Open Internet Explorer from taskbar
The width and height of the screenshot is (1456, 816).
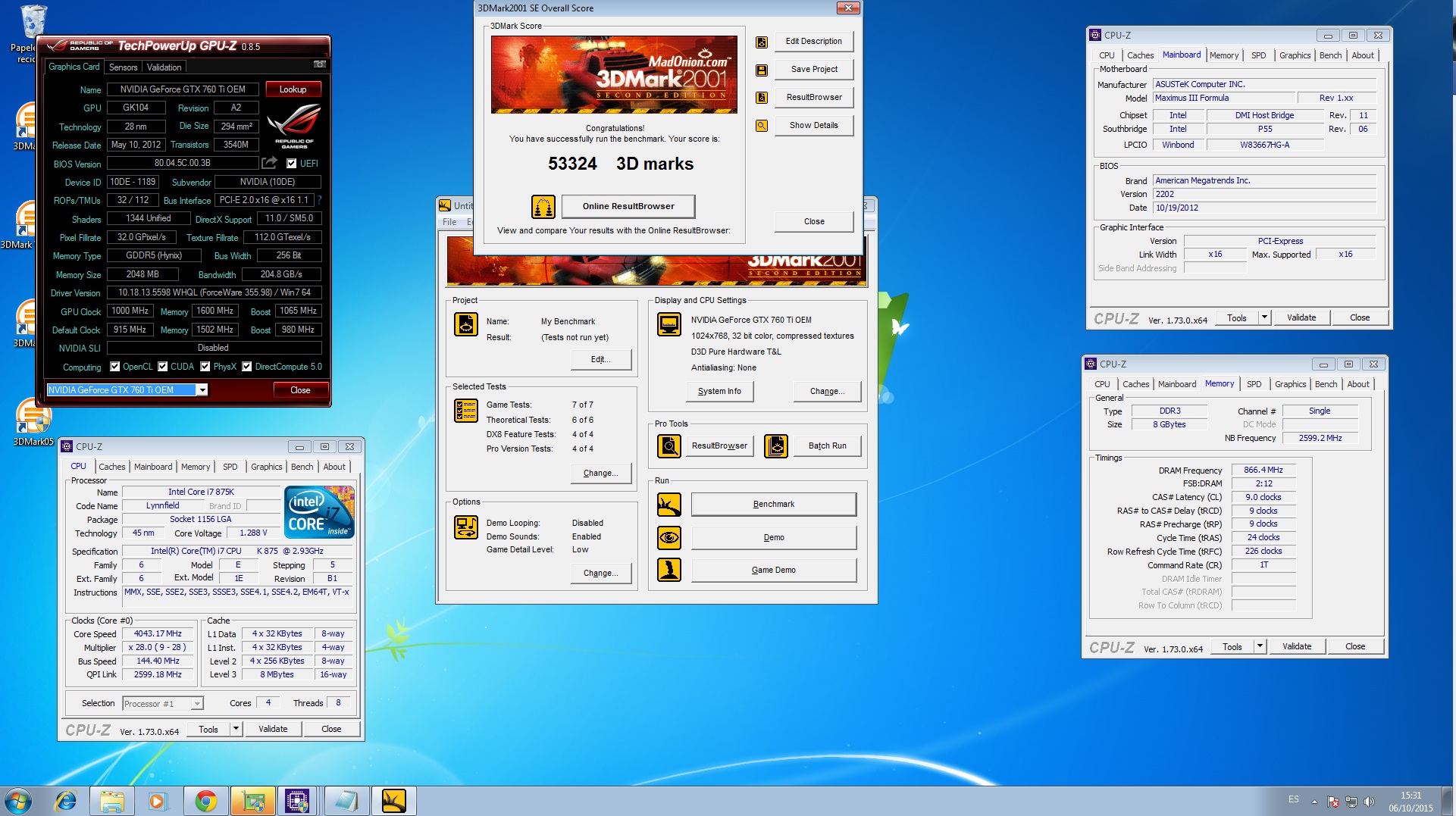pyautogui.click(x=66, y=801)
